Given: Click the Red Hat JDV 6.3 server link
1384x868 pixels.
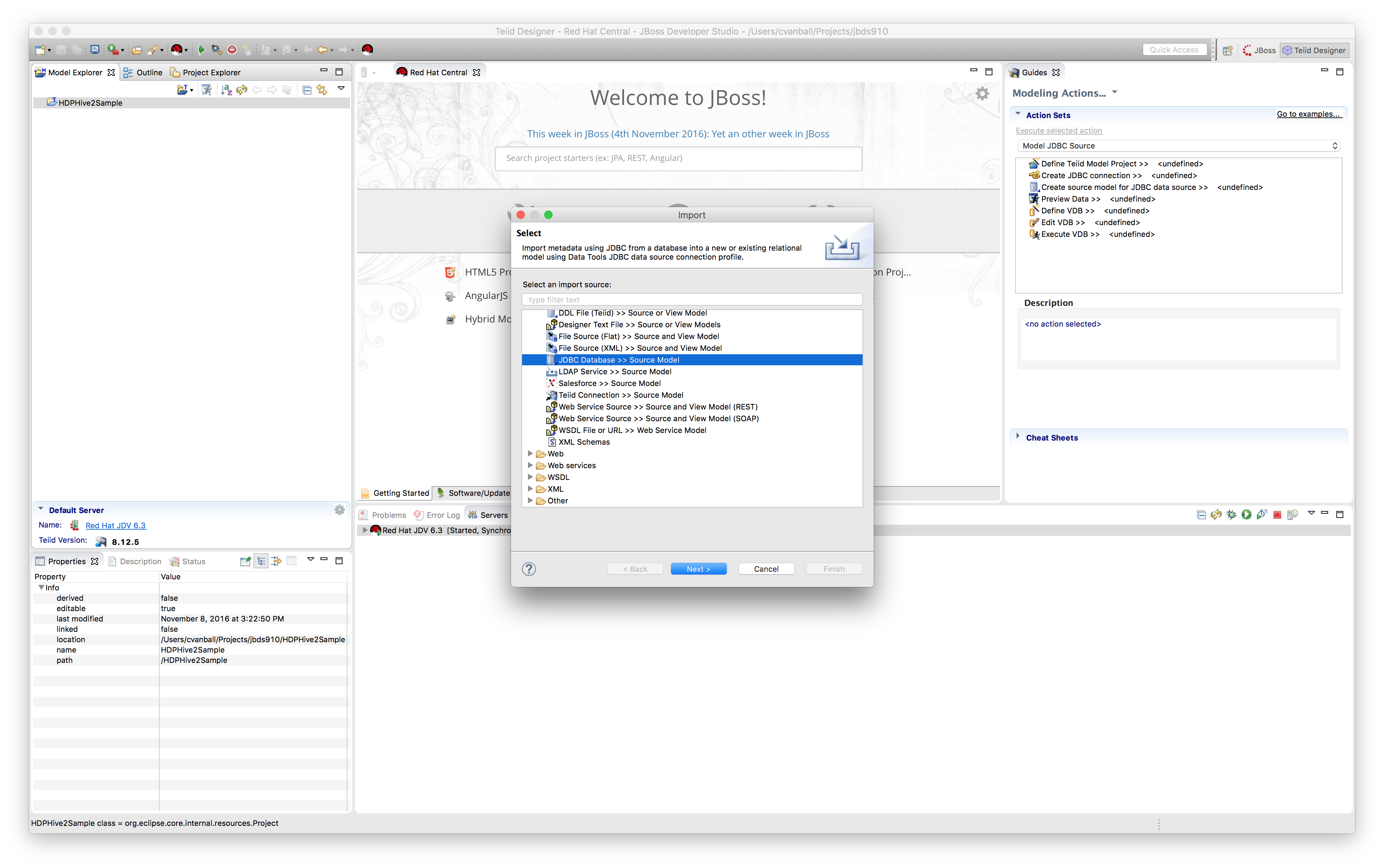Looking at the screenshot, I should 115,525.
